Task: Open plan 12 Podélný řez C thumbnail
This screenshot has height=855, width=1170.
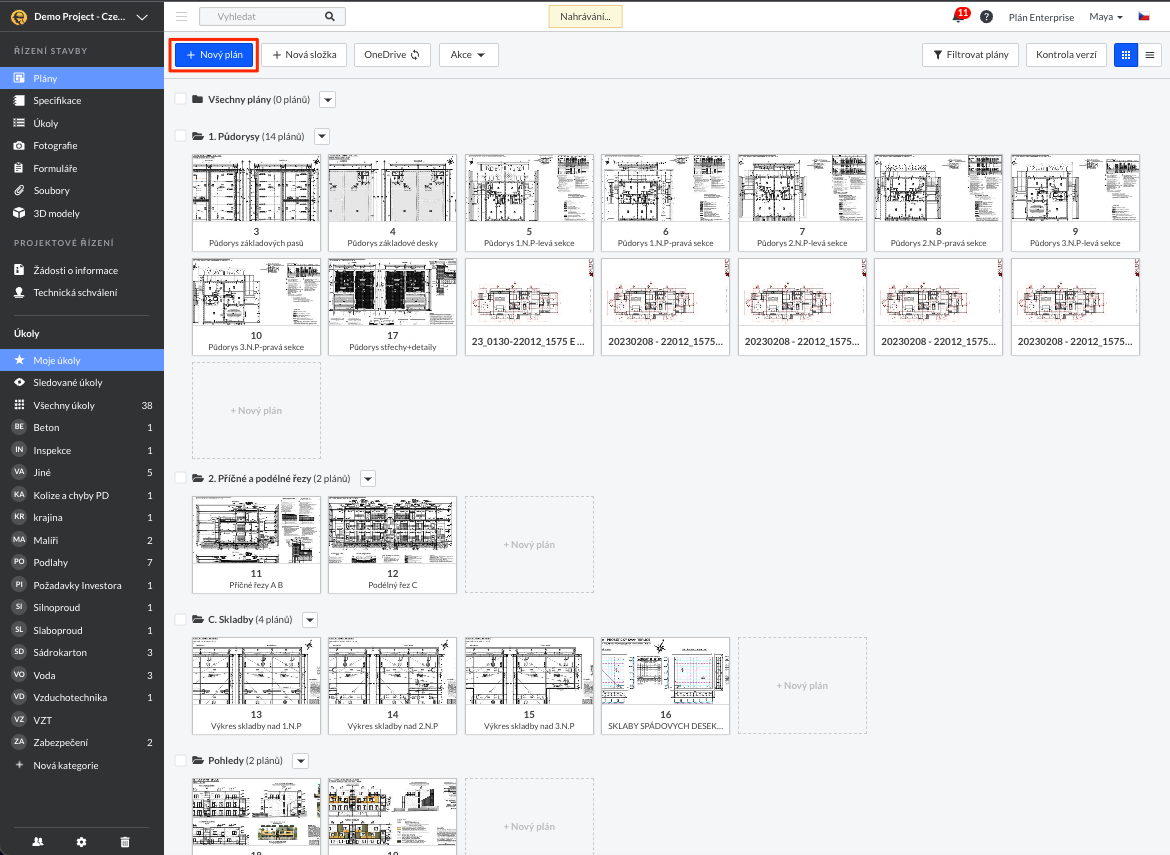Action: (x=392, y=545)
